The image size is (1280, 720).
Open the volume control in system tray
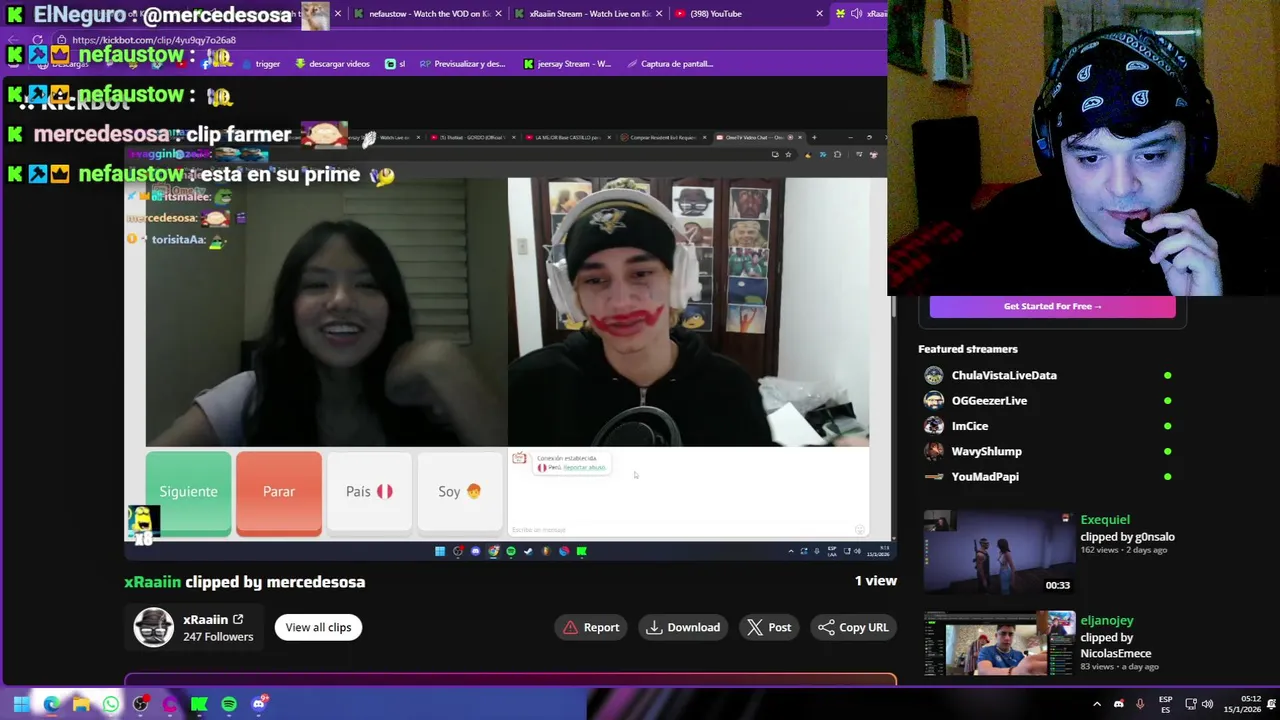tap(1207, 704)
